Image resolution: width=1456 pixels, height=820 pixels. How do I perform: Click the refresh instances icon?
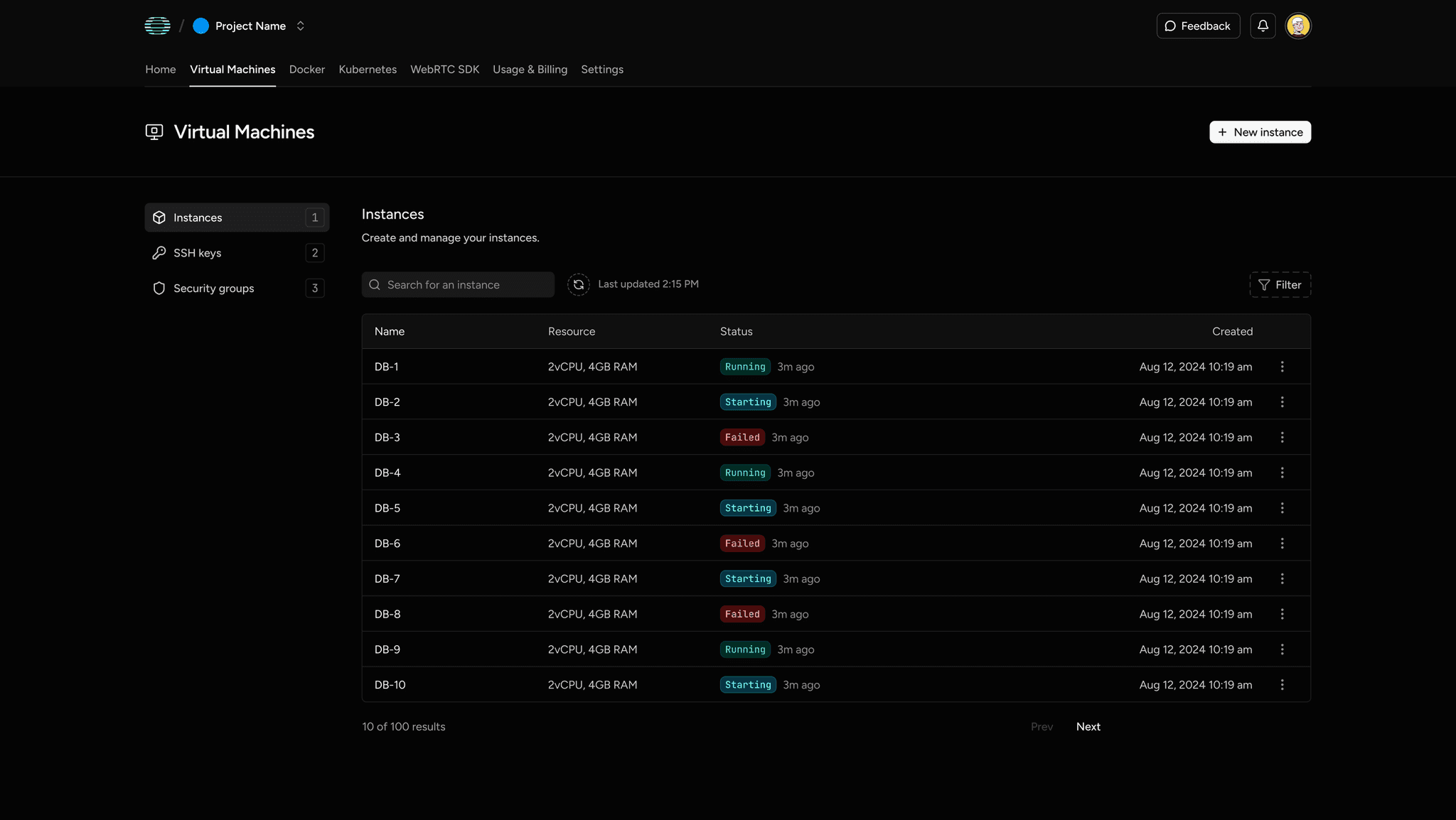click(578, 284)
